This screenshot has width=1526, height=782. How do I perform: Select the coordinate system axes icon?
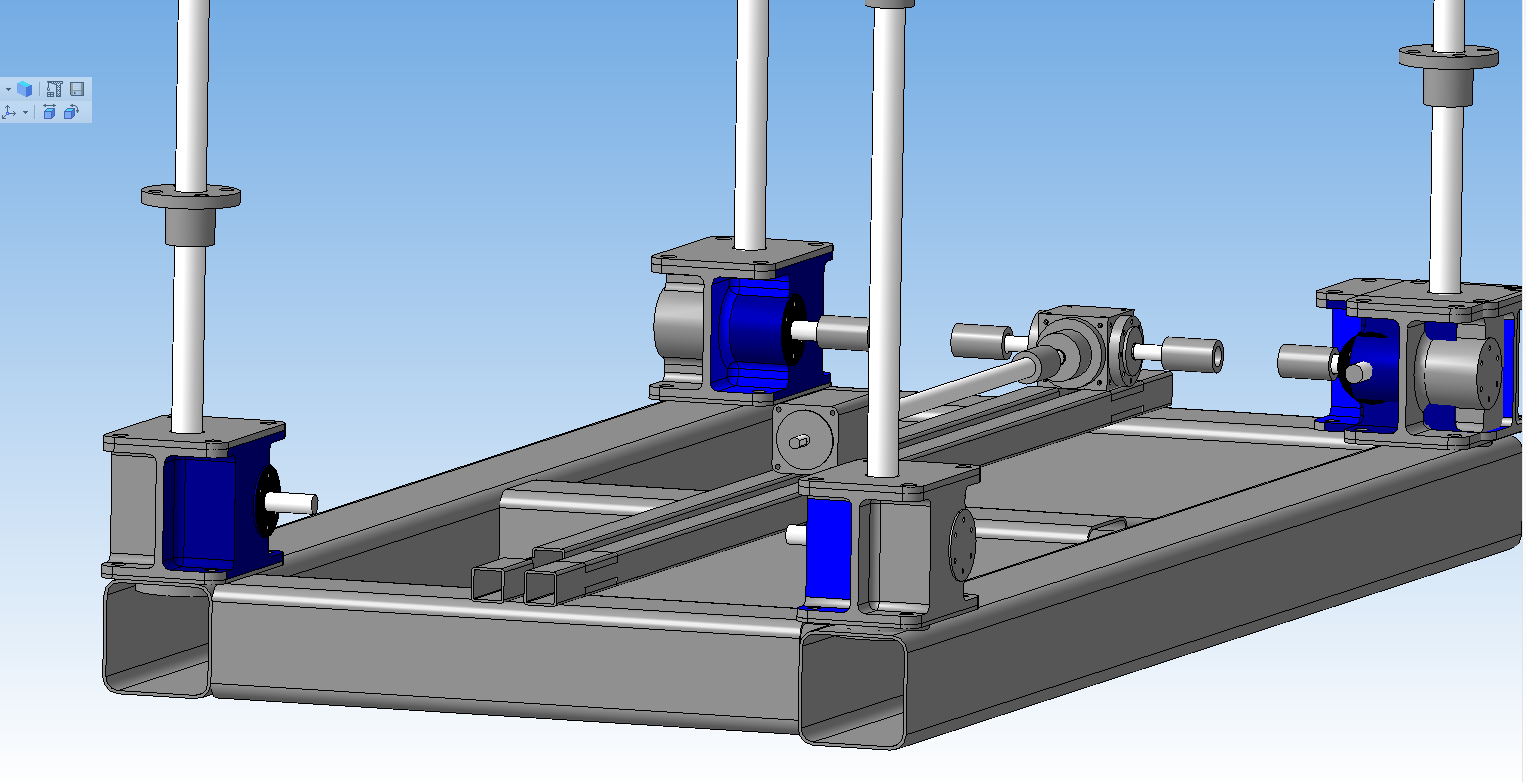tap(9, 112)
